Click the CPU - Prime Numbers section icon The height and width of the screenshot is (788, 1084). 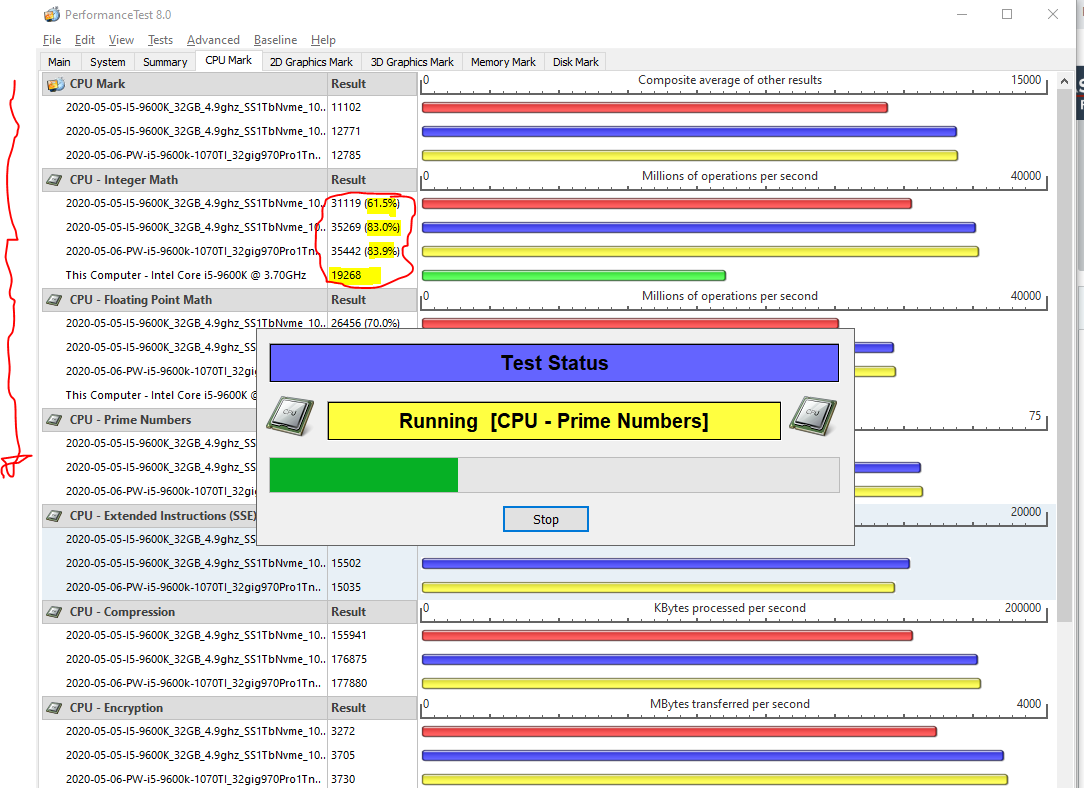pyautogui.click(x=54, y=420)
